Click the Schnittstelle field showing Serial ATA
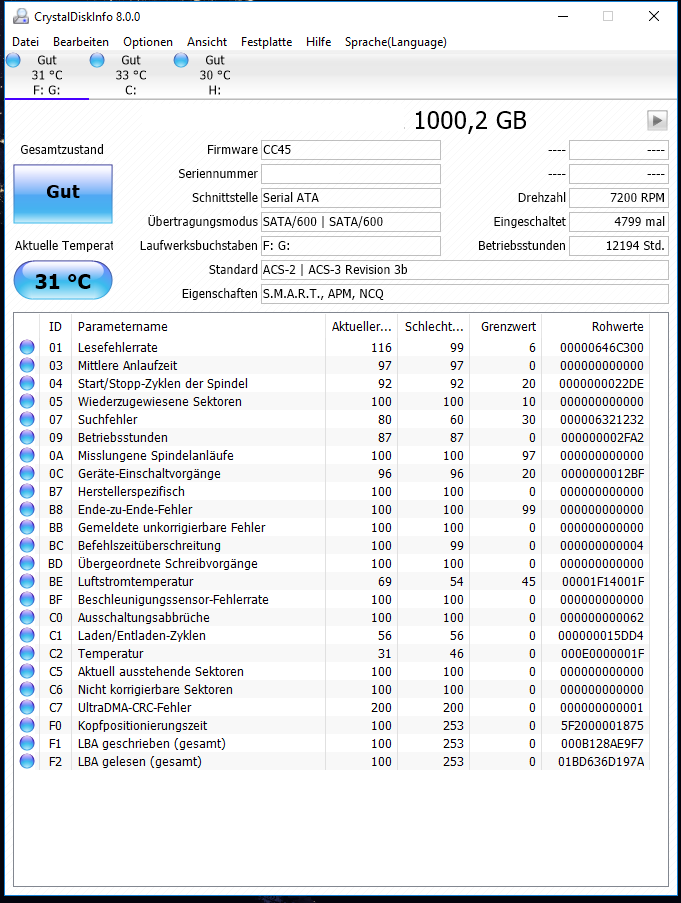Screen dimensions: 681x903 coord(351,198)
